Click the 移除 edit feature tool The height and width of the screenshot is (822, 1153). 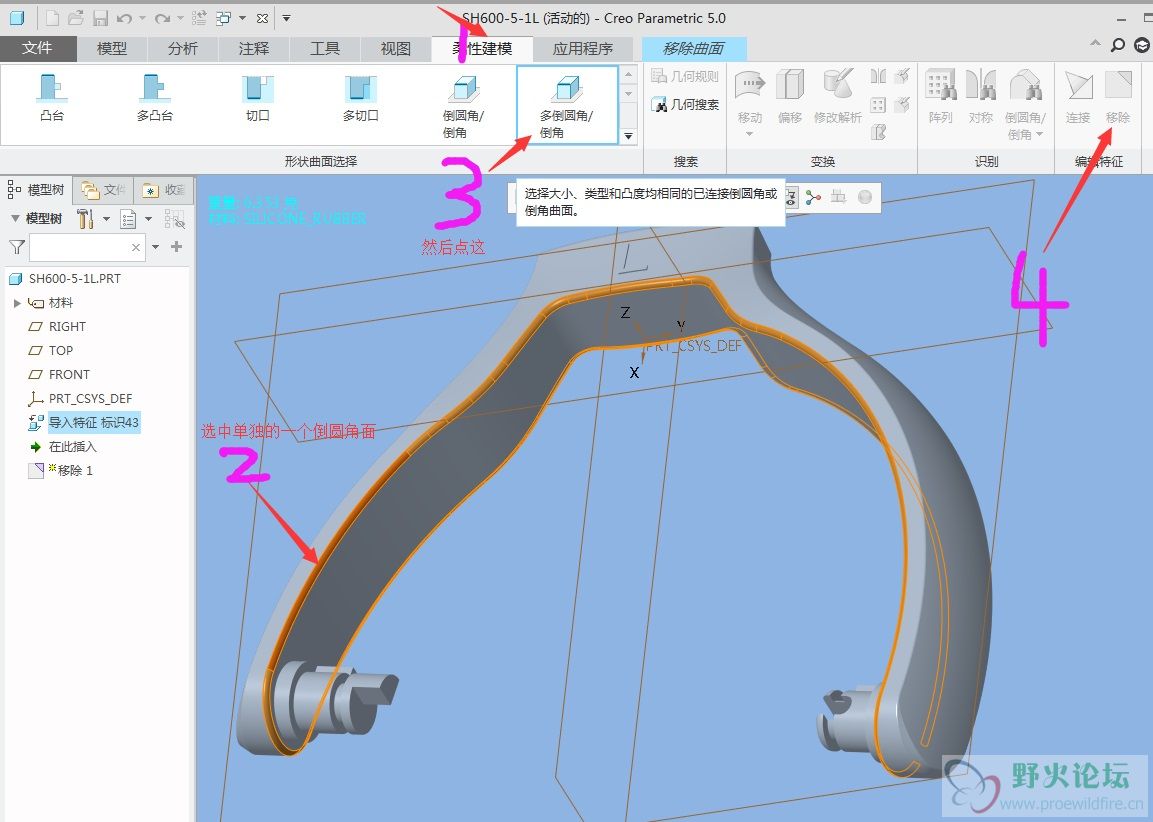tap(1118, 96)
